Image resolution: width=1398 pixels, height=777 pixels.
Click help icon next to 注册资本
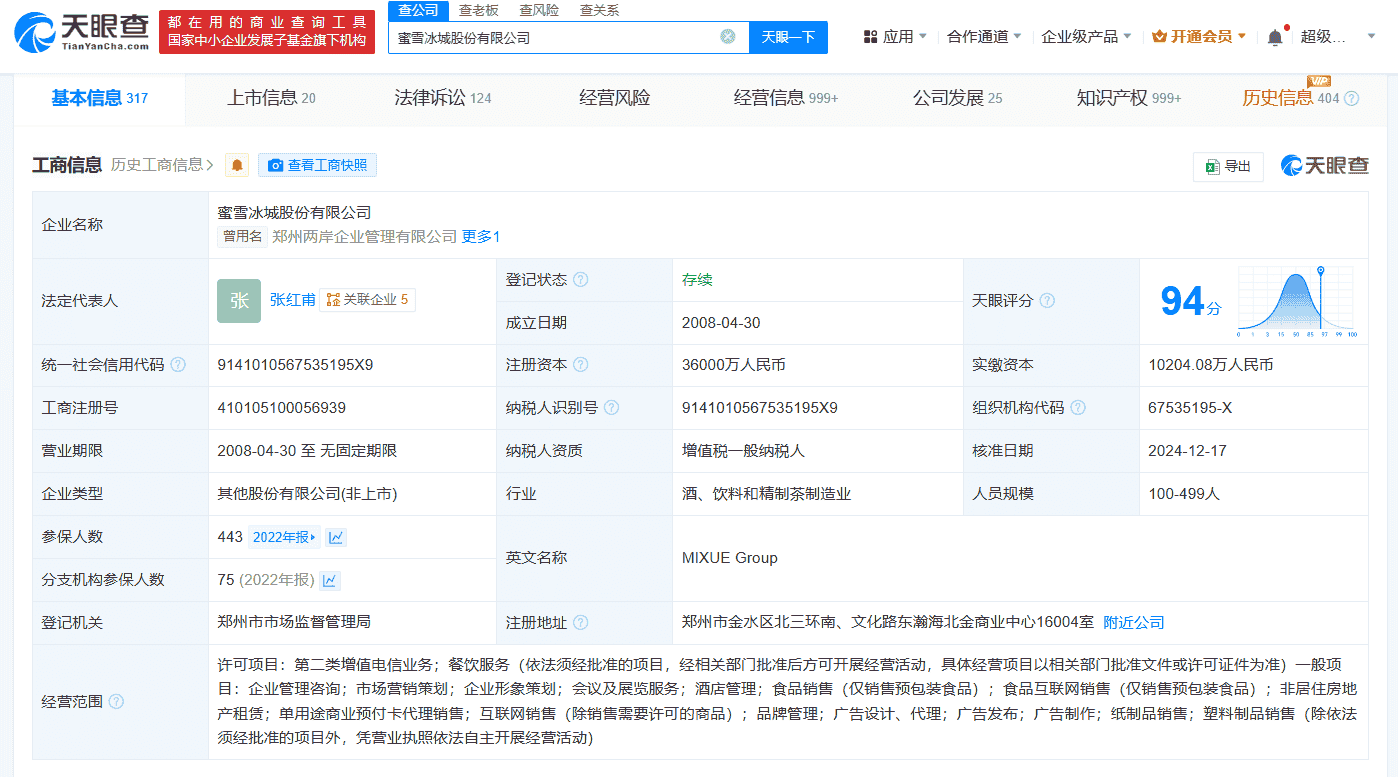[580, 365]
